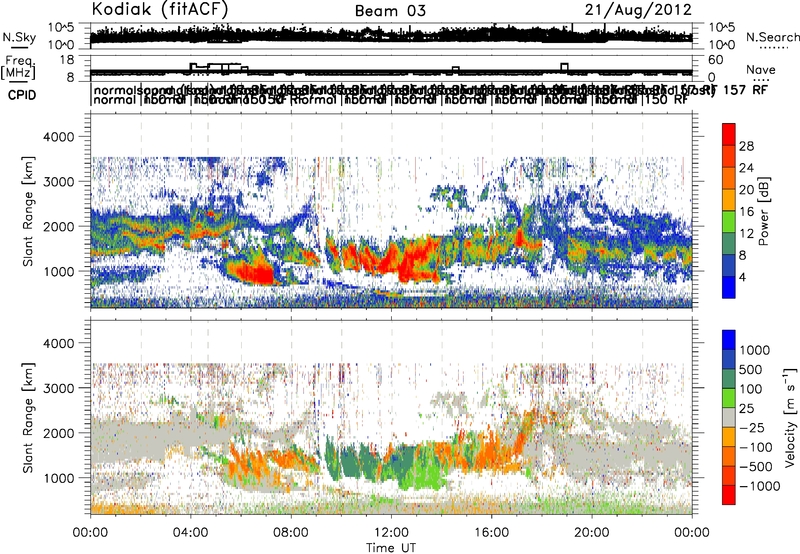Image resolution: width=800 pixels, height=554 pixels.
Task: Click the "18" frequency tick label
Action: [x=67, y=60]
